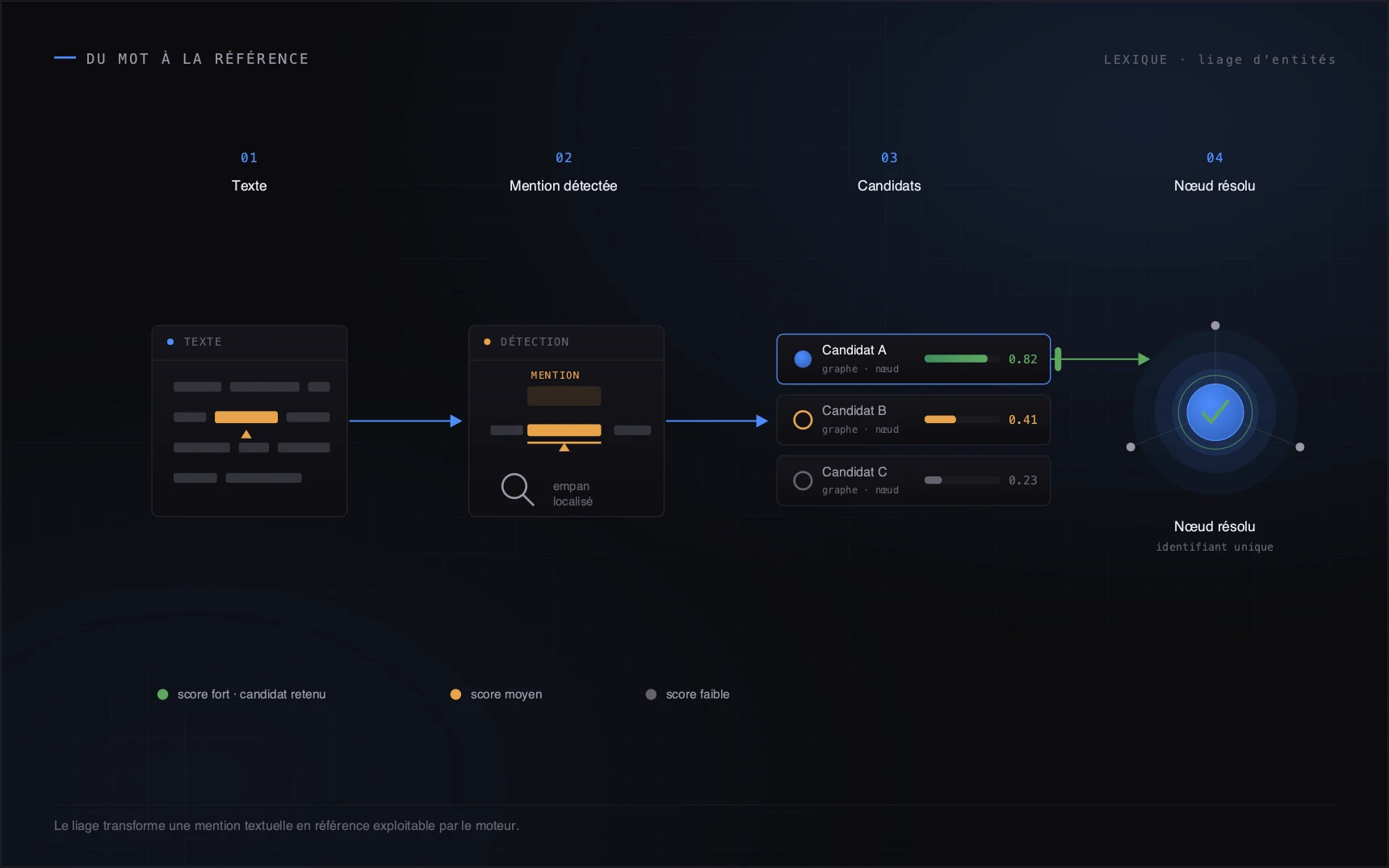Click the orange legend dot for score moyen
This screenshot has height=868, width=1389.
click(455, 694)
